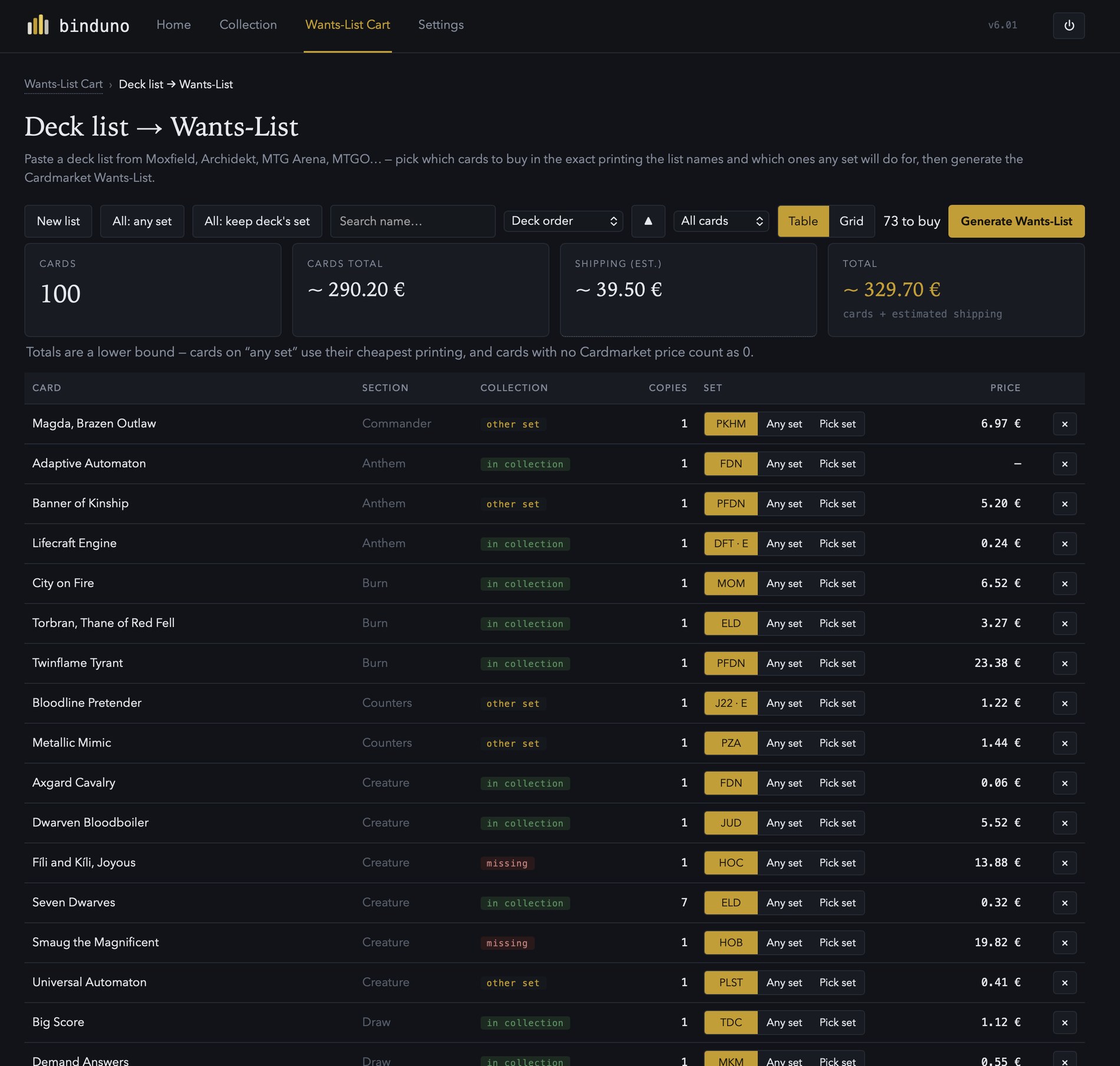Open the Collection tab

[248, 25]
